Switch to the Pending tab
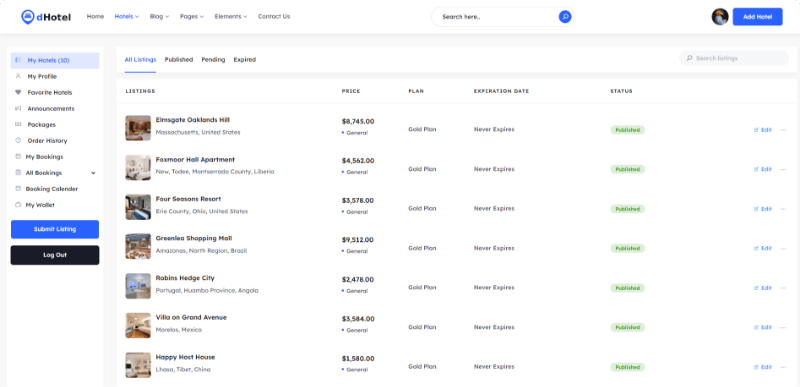Screen dimensions: 800x387 tap(213, 60)
